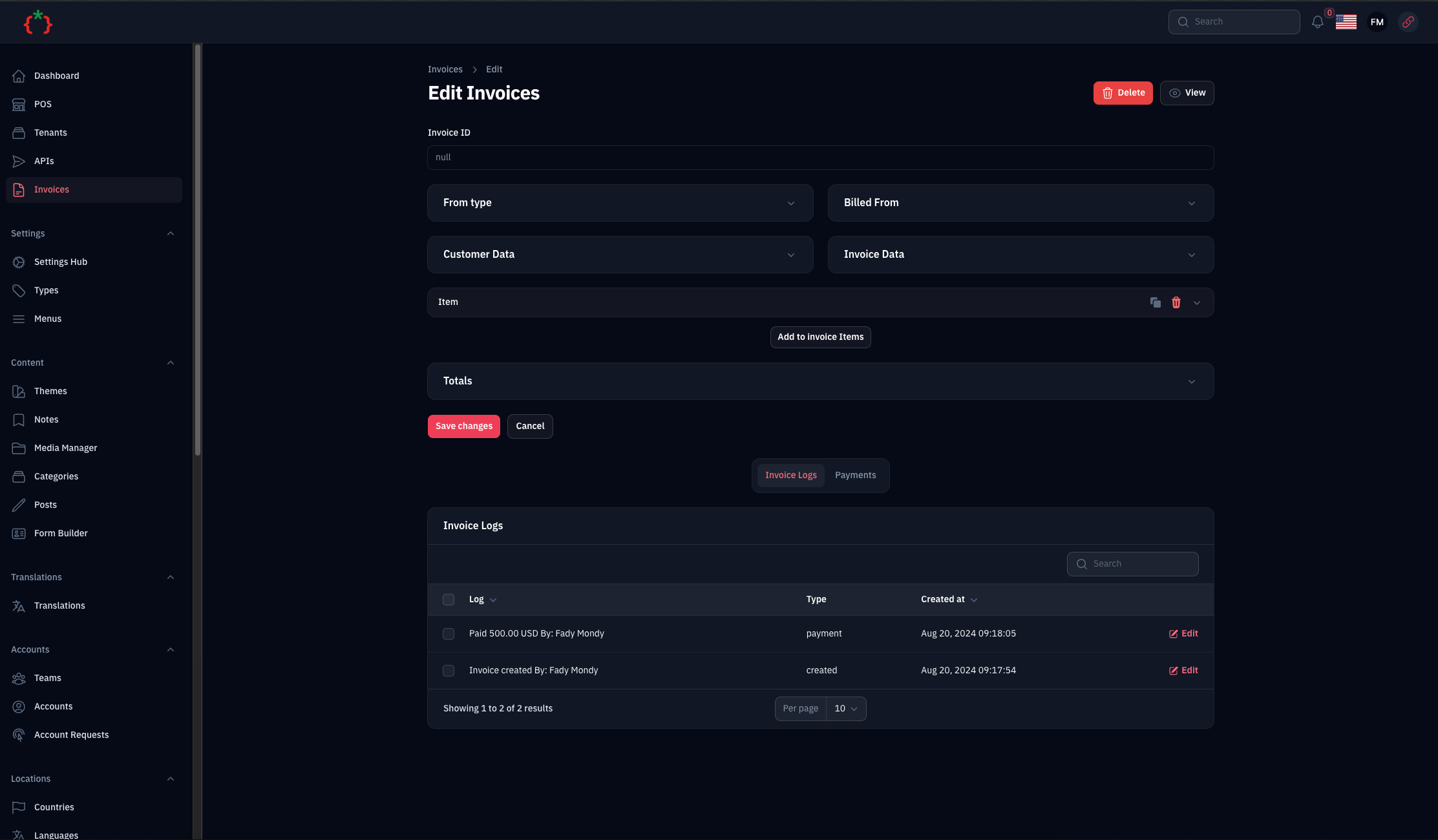Viewport: 1438px width, 840px height.
Task: Select all logs with header checkbox
Action: coord(448,600)
